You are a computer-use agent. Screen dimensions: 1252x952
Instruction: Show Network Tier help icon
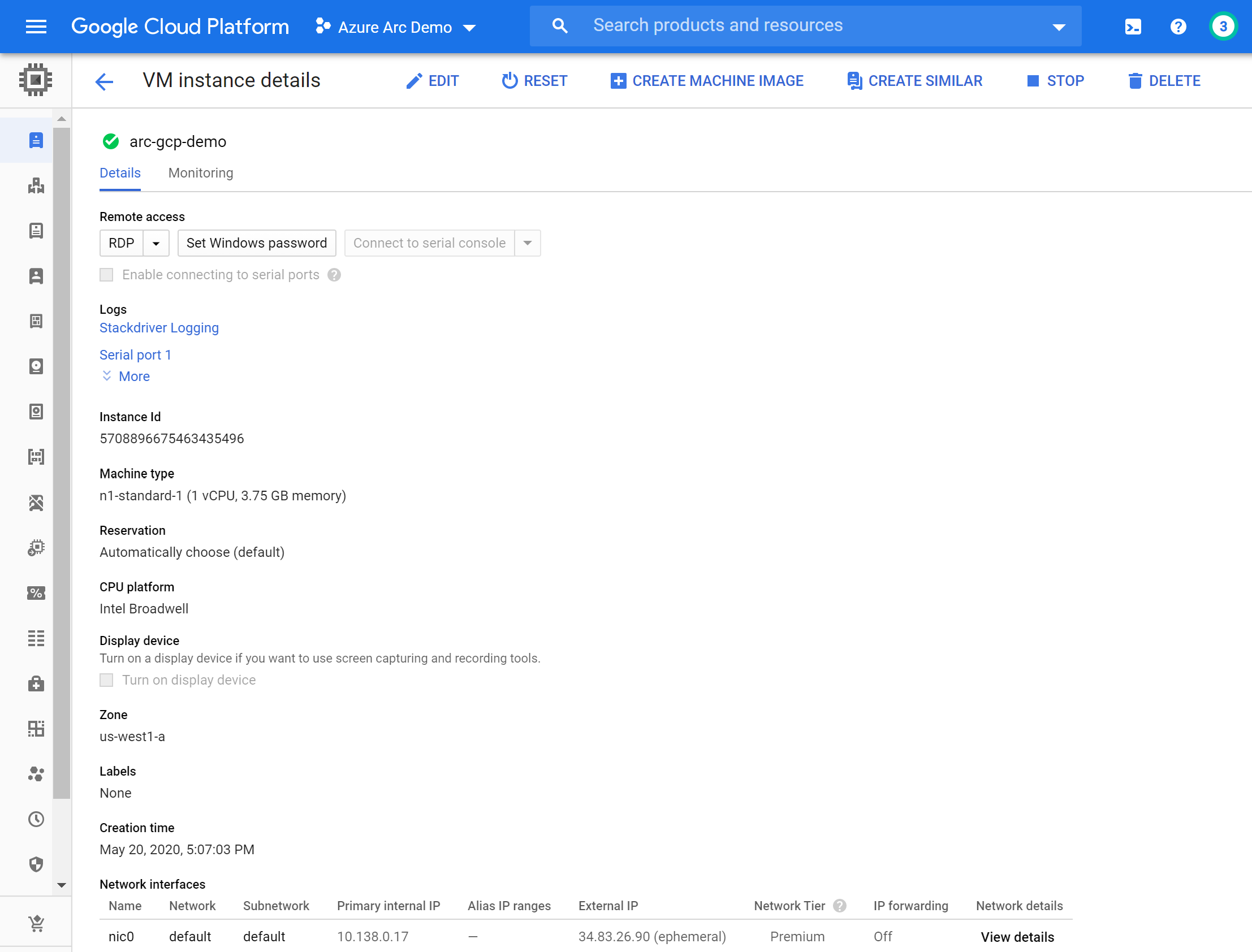[840, 906]
